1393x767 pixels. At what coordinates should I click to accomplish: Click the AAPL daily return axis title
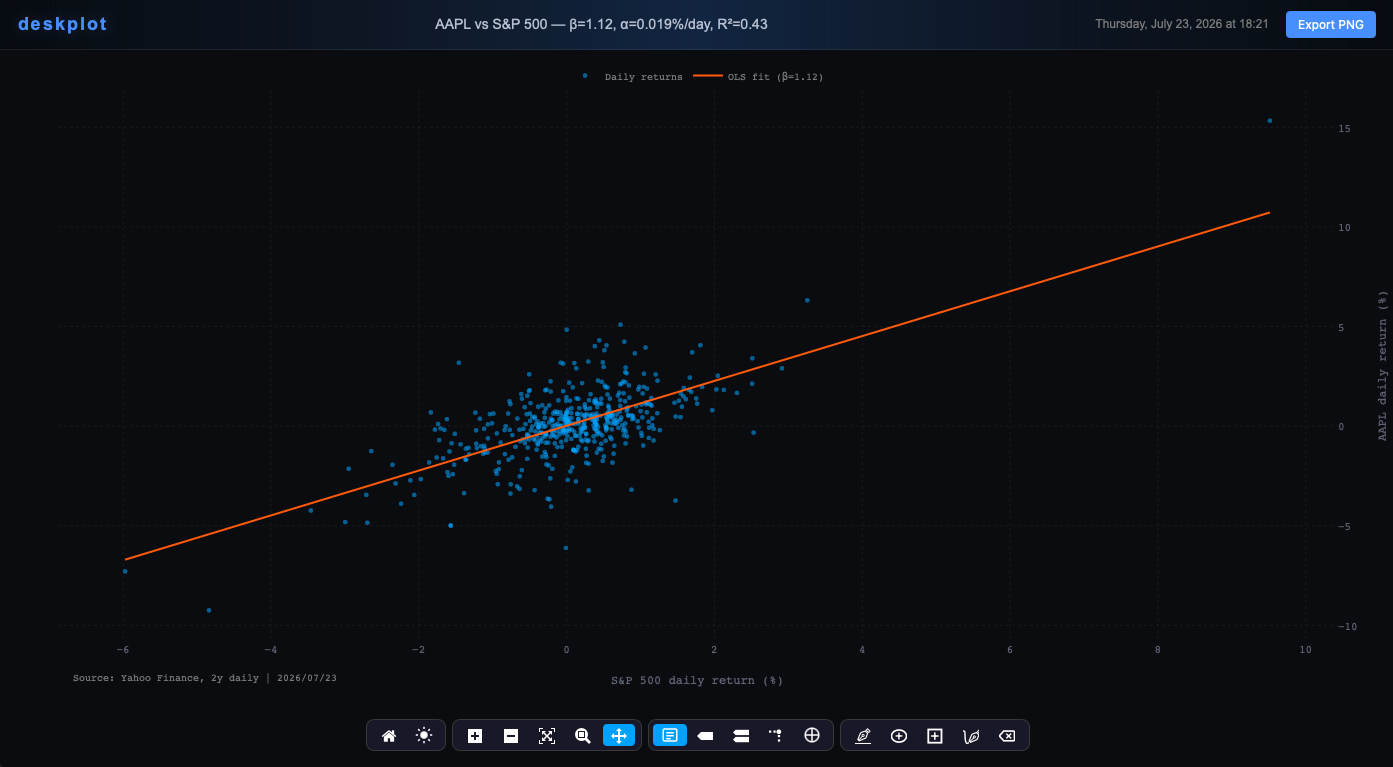[x=1382, y=366]
